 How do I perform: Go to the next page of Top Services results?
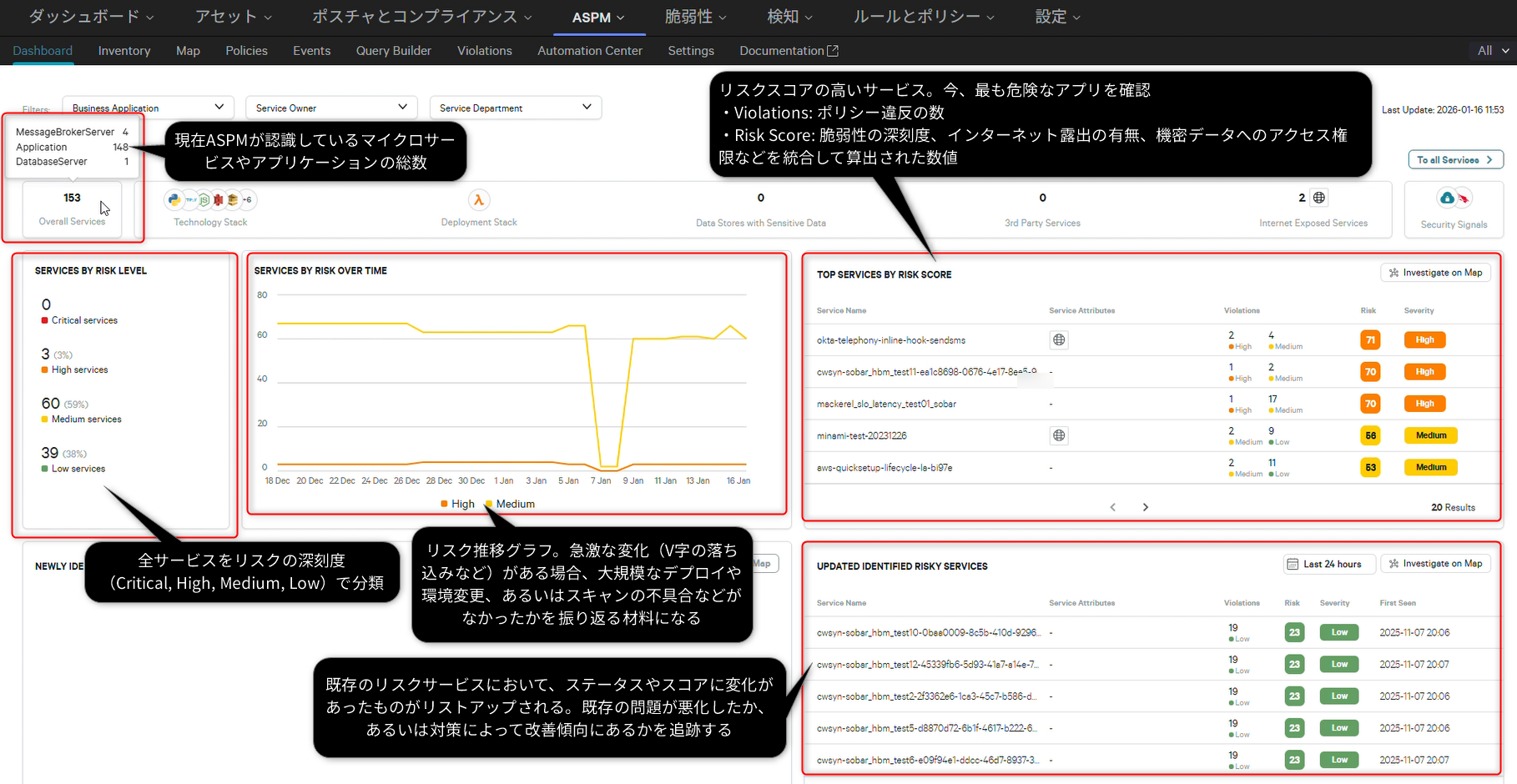click(1145, 506)
